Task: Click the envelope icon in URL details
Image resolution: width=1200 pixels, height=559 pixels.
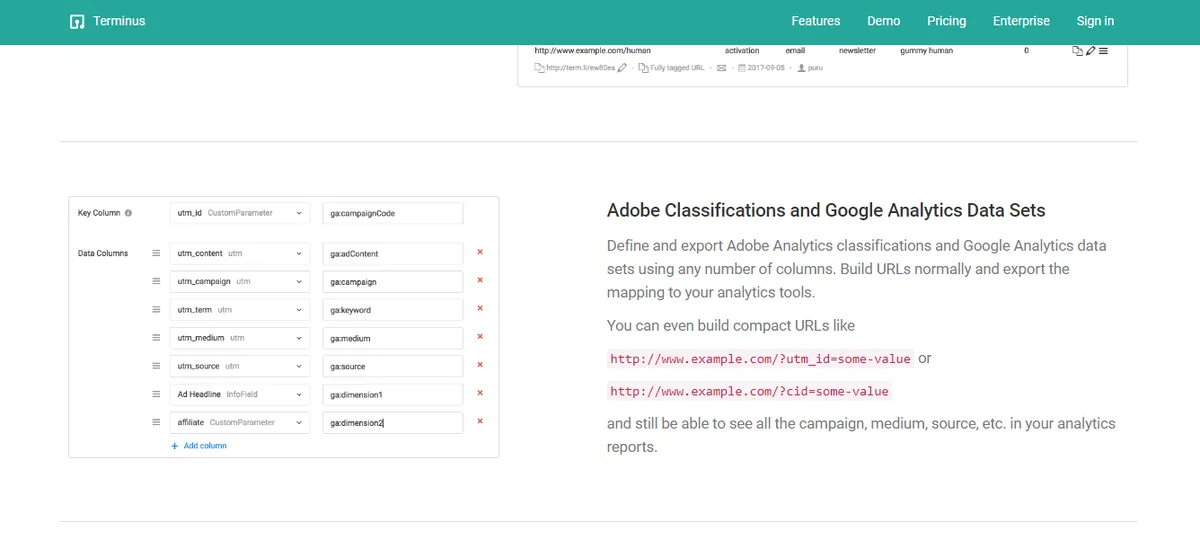Action: [721, 68]
